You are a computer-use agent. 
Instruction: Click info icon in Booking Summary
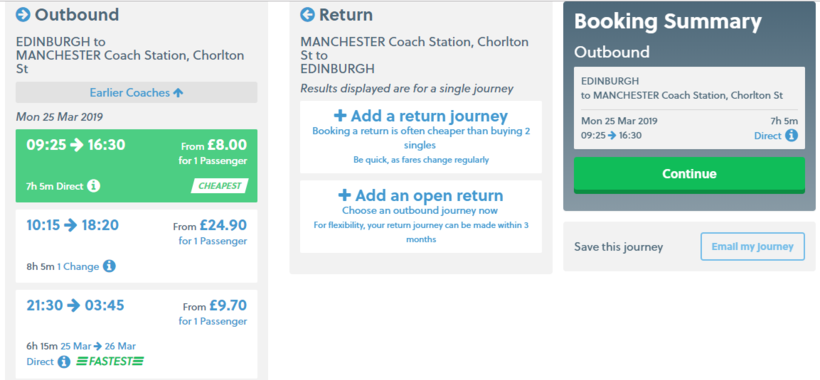coord(792,136)
